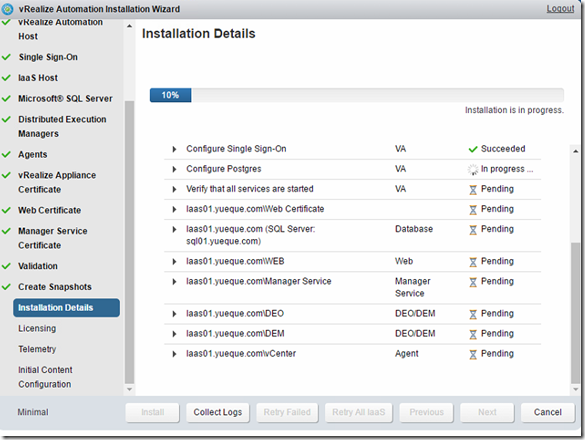Click the 'Database' role cell
Screen dimensions: 585x440
[414, 229]
